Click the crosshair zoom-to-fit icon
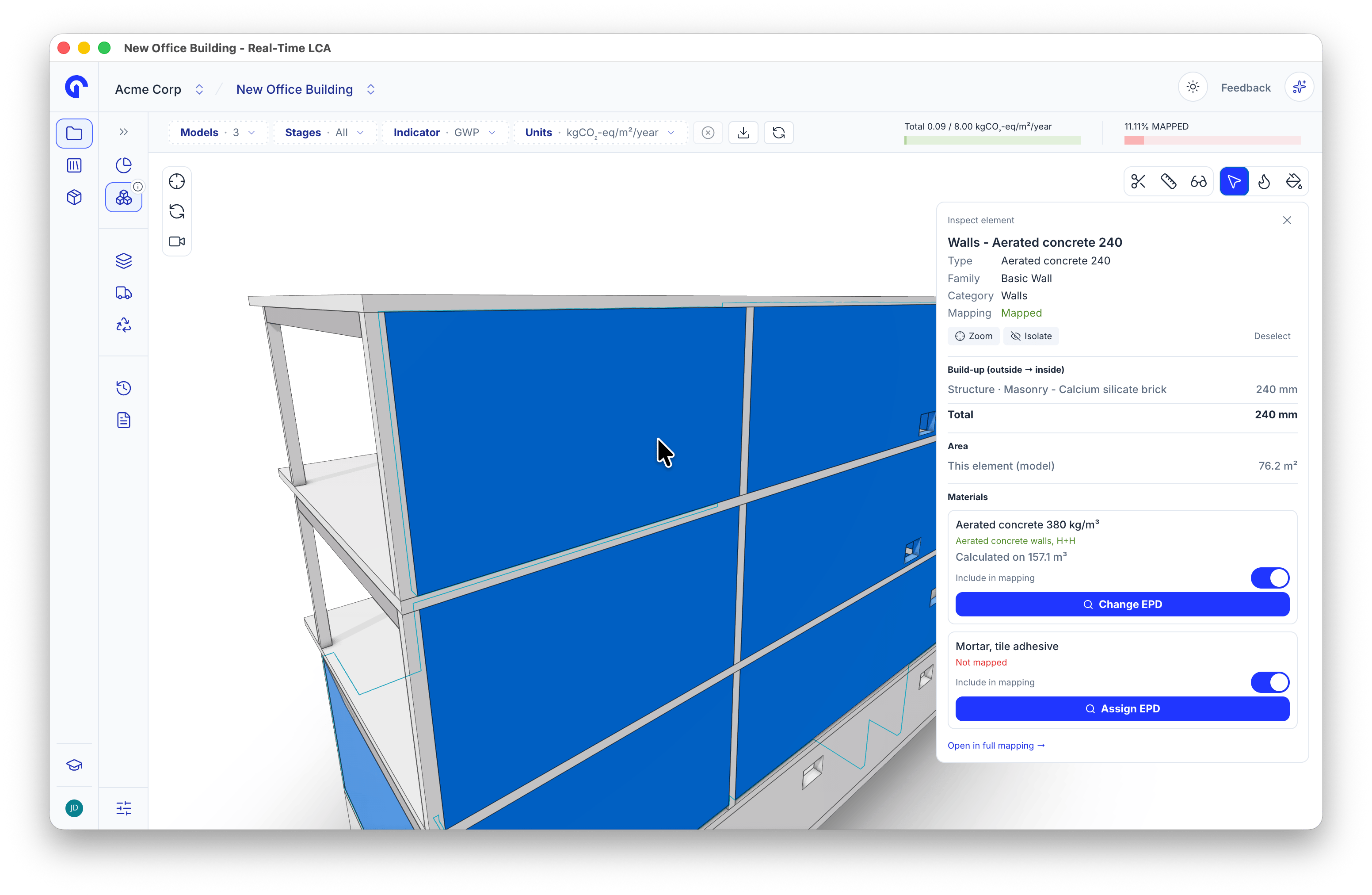Image resolution: width=1372 pixels, height=895 pixels. pyautogui.click(x=176, y=182)
